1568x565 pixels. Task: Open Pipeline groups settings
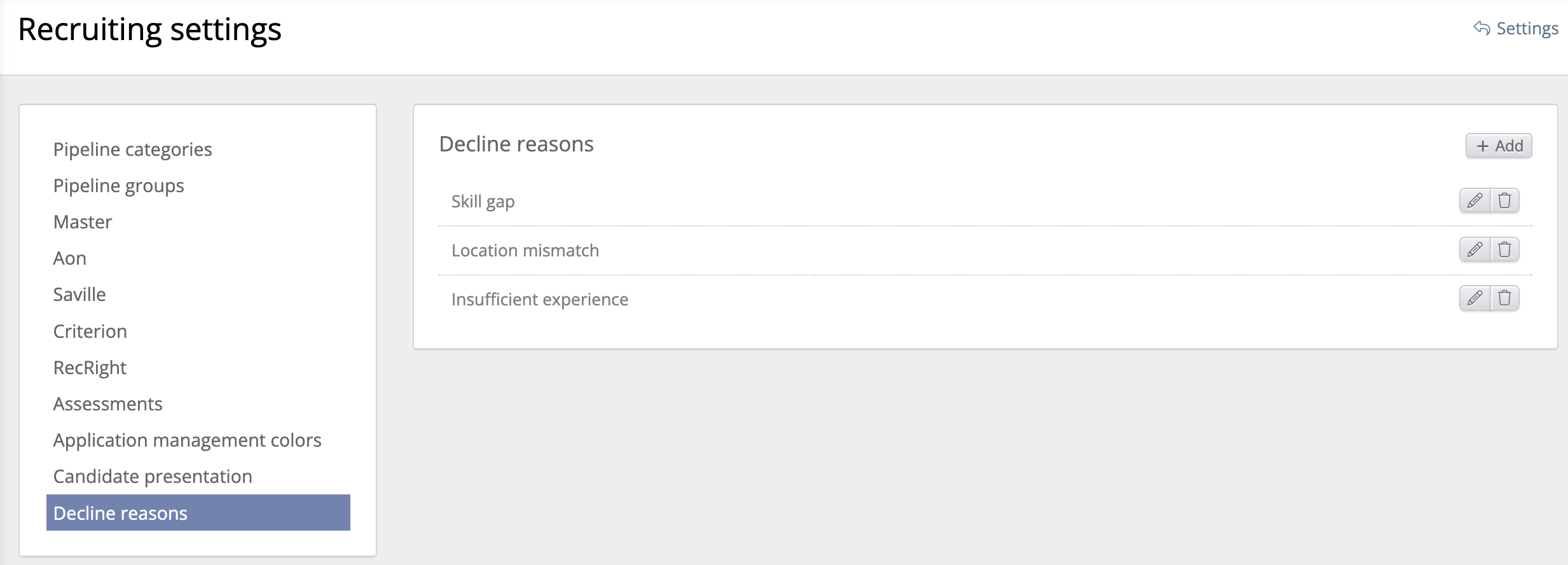coord(118,186)
